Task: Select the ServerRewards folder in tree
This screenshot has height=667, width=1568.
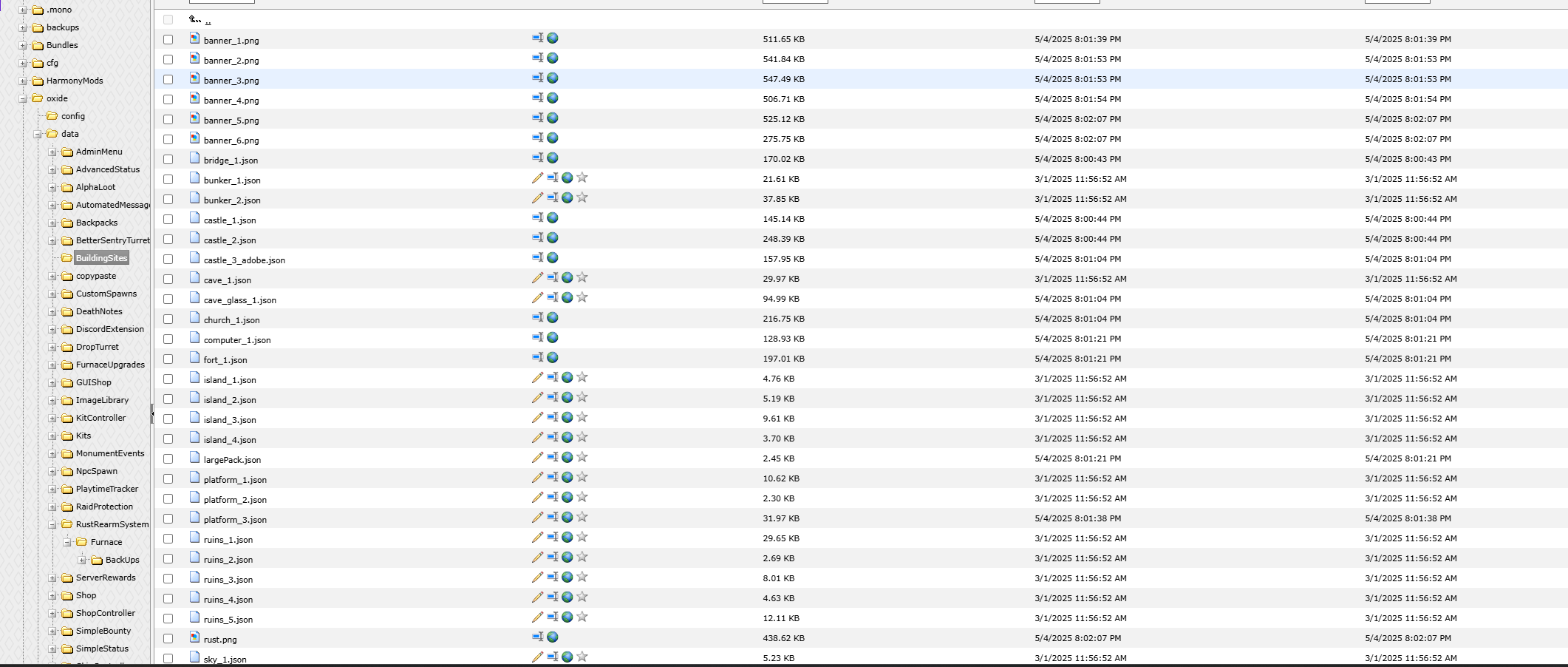Action: pyautogui.click(x=106, y=578)
